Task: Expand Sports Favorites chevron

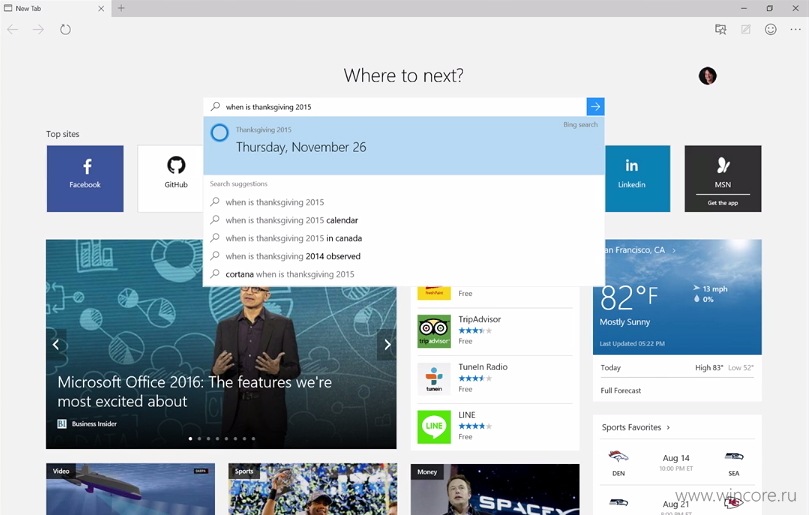Action: pos(668,427)
